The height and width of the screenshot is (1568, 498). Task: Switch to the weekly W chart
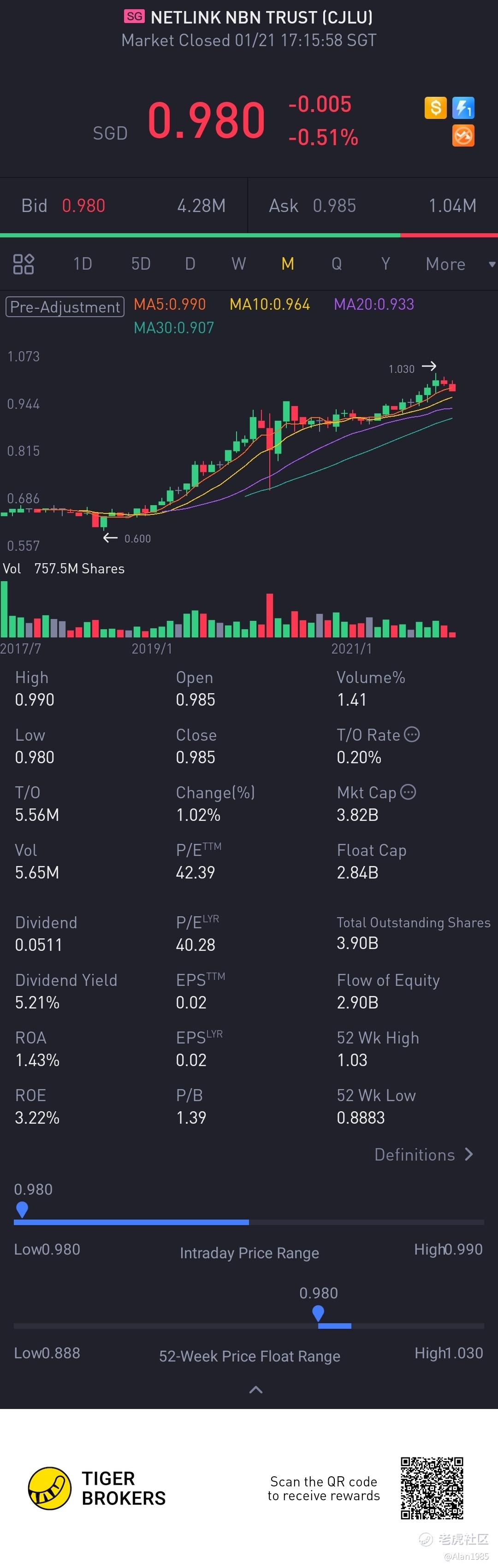(239, 264)
